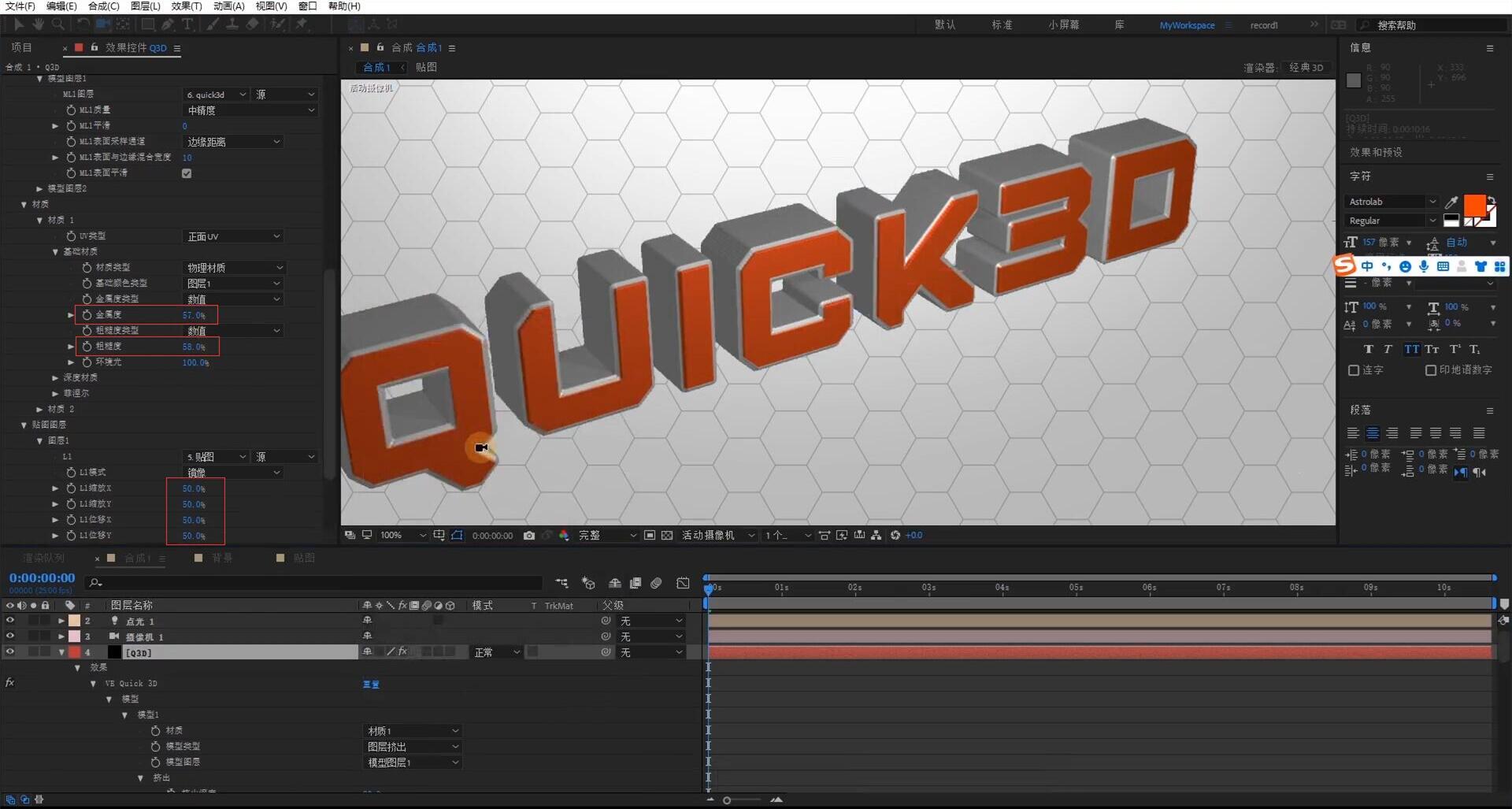Take a snapshot with the camera icon

tap(529, 535)
